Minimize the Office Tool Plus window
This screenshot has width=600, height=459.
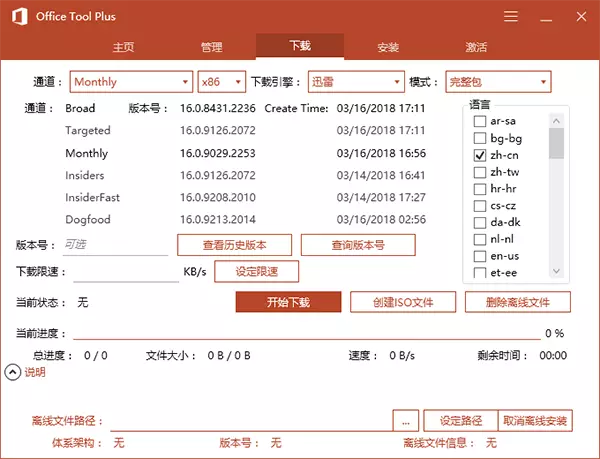pyautogui.click(x=546, y=17)
